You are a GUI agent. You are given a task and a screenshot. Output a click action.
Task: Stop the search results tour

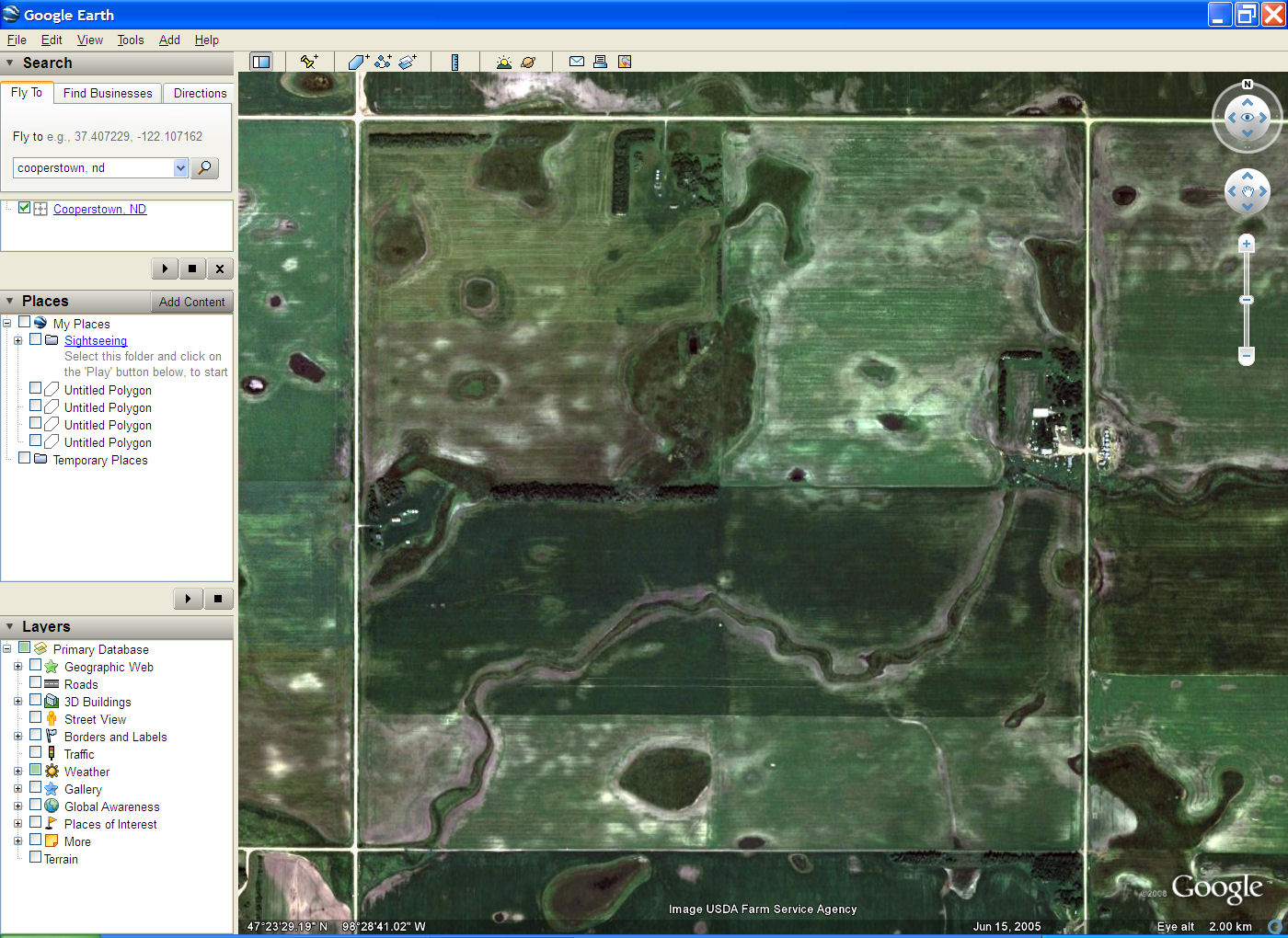192,269
